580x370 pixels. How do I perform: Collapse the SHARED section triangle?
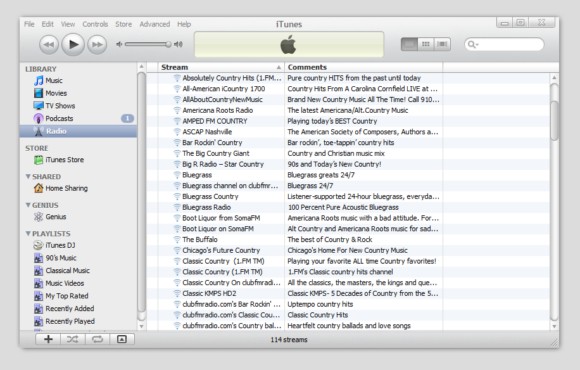(28, 176)
